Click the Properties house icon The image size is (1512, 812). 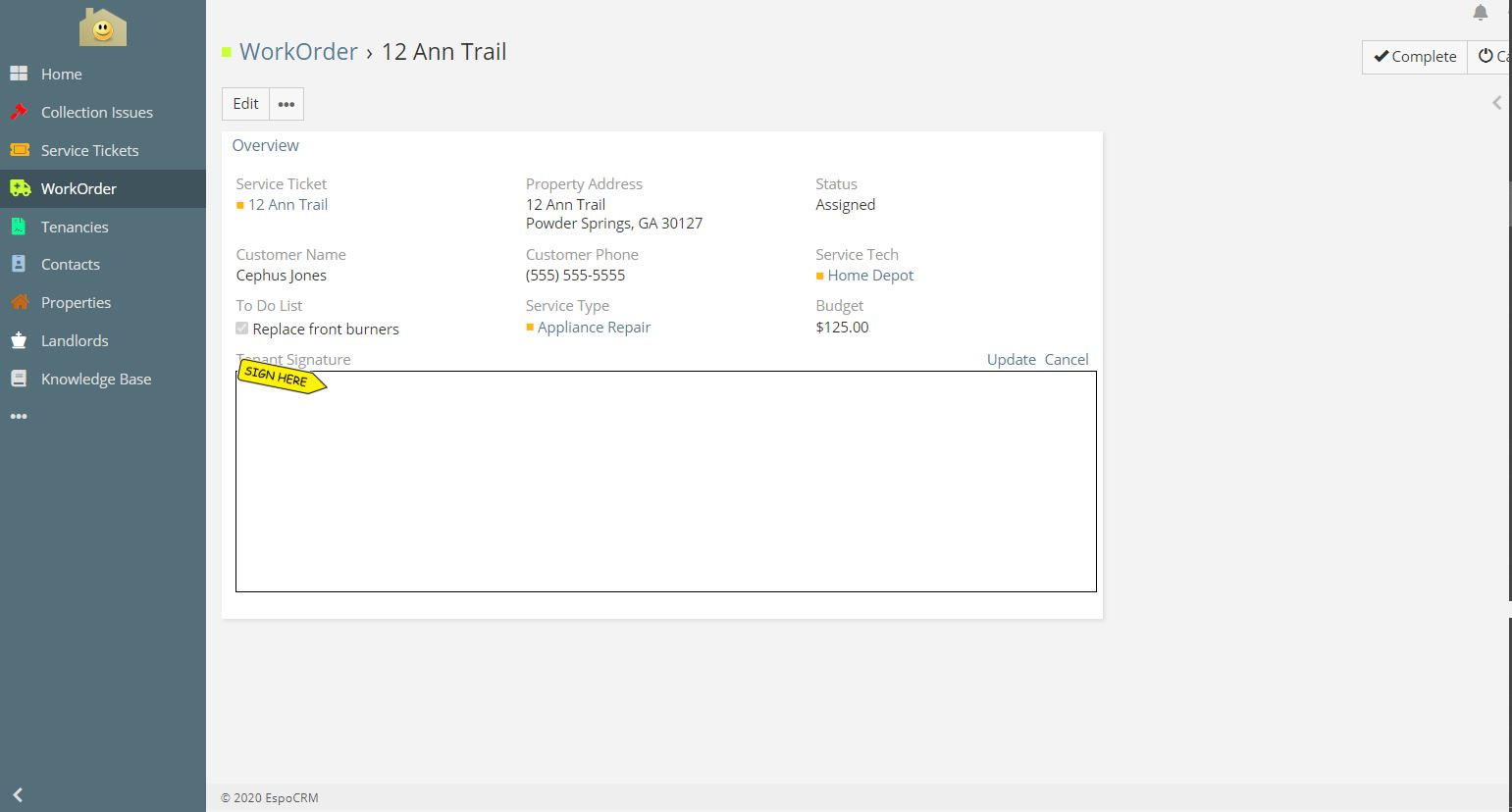[x=19, y=302]
